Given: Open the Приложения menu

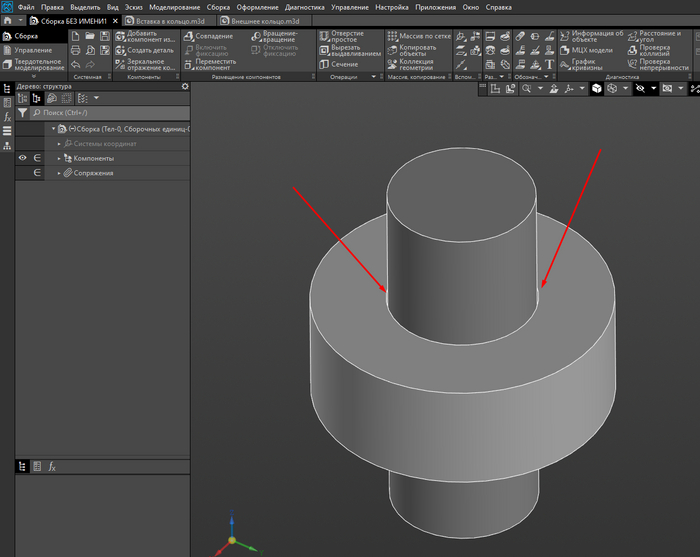Looking at the screenshot, I should [435, 7].
